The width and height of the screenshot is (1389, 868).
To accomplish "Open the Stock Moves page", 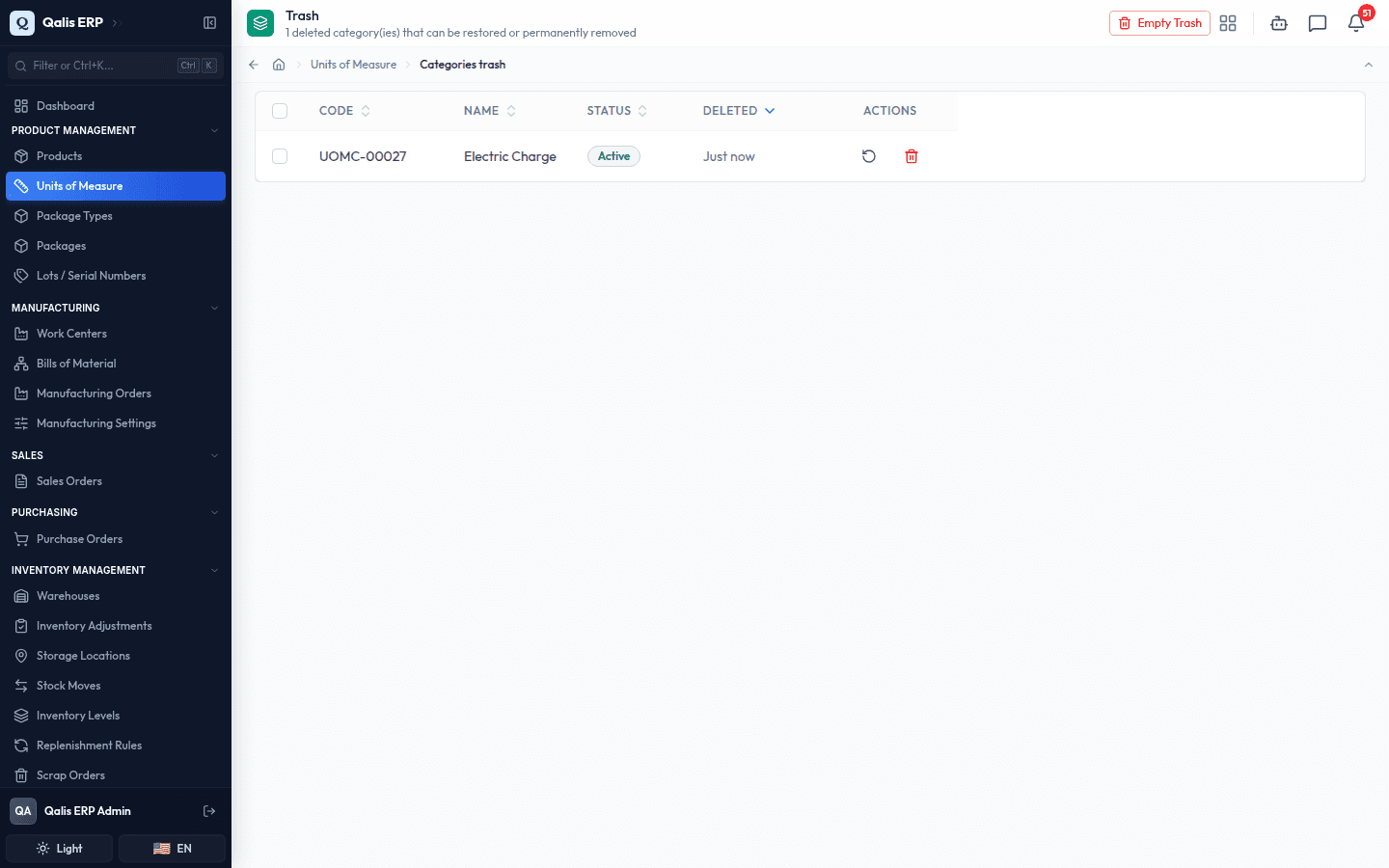I will point(116,686).
